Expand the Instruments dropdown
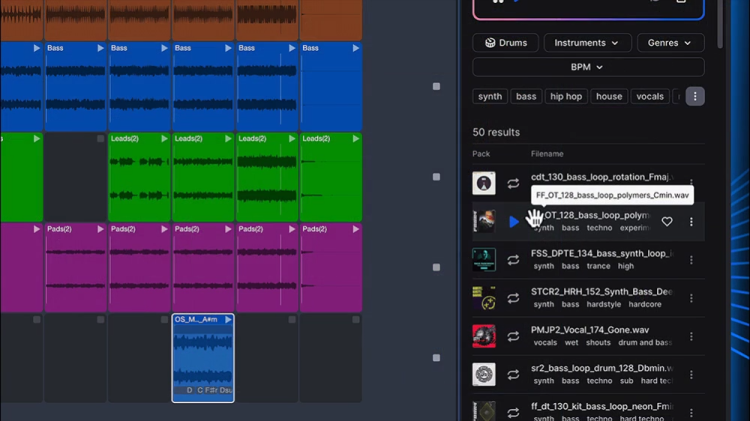The width and height of the screenshot is (750, 421). click(587, 43)
